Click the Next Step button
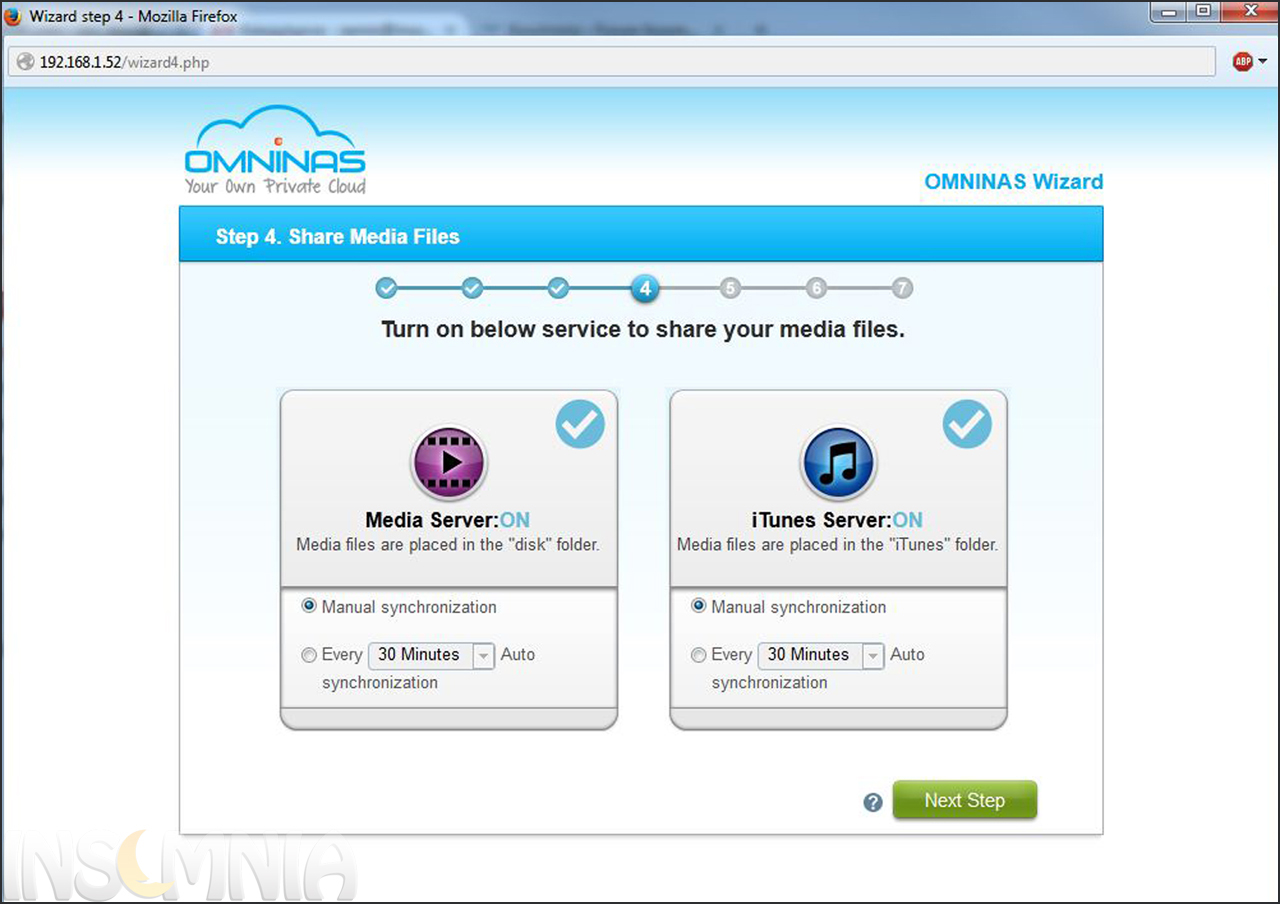This screenshot has width=1280, height=904. point(964,800)
